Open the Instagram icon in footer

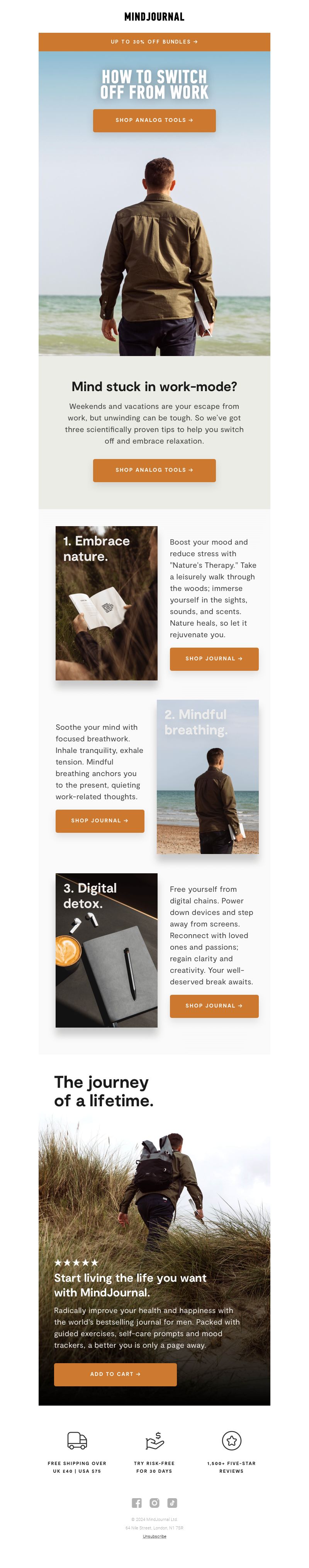click(x=154, y=1503)
